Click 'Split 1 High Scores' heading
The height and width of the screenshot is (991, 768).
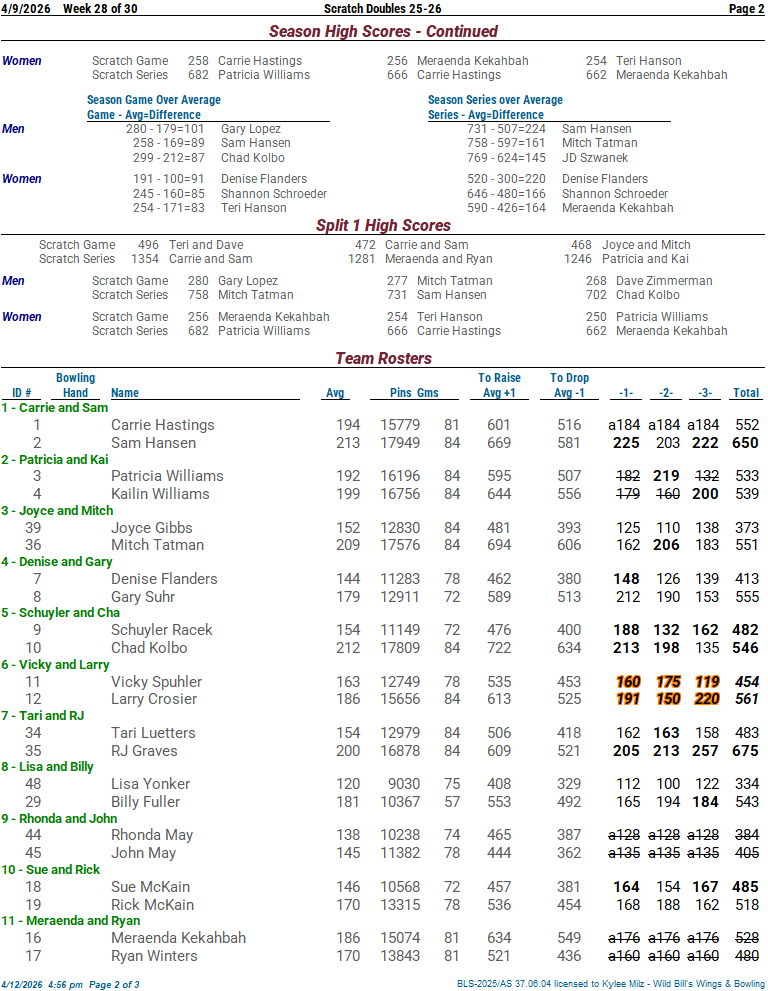(x=383, y=225)
